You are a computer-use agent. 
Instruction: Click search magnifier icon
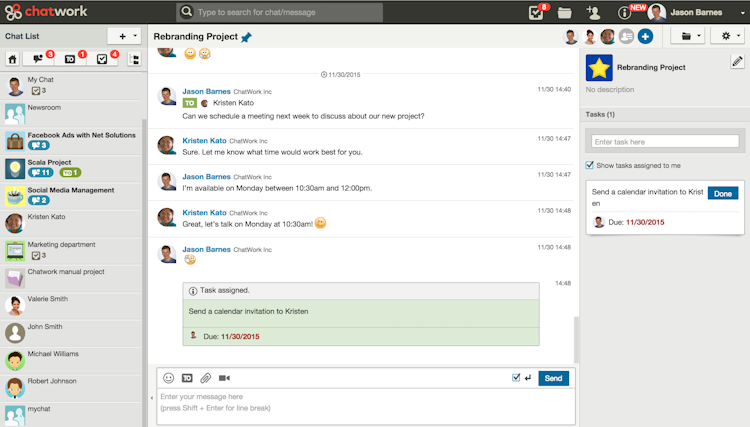187,11
